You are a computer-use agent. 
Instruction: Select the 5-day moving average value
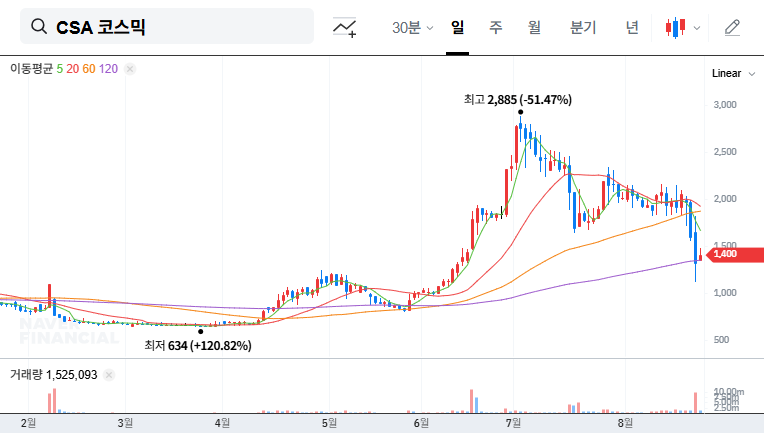point(59,69)
